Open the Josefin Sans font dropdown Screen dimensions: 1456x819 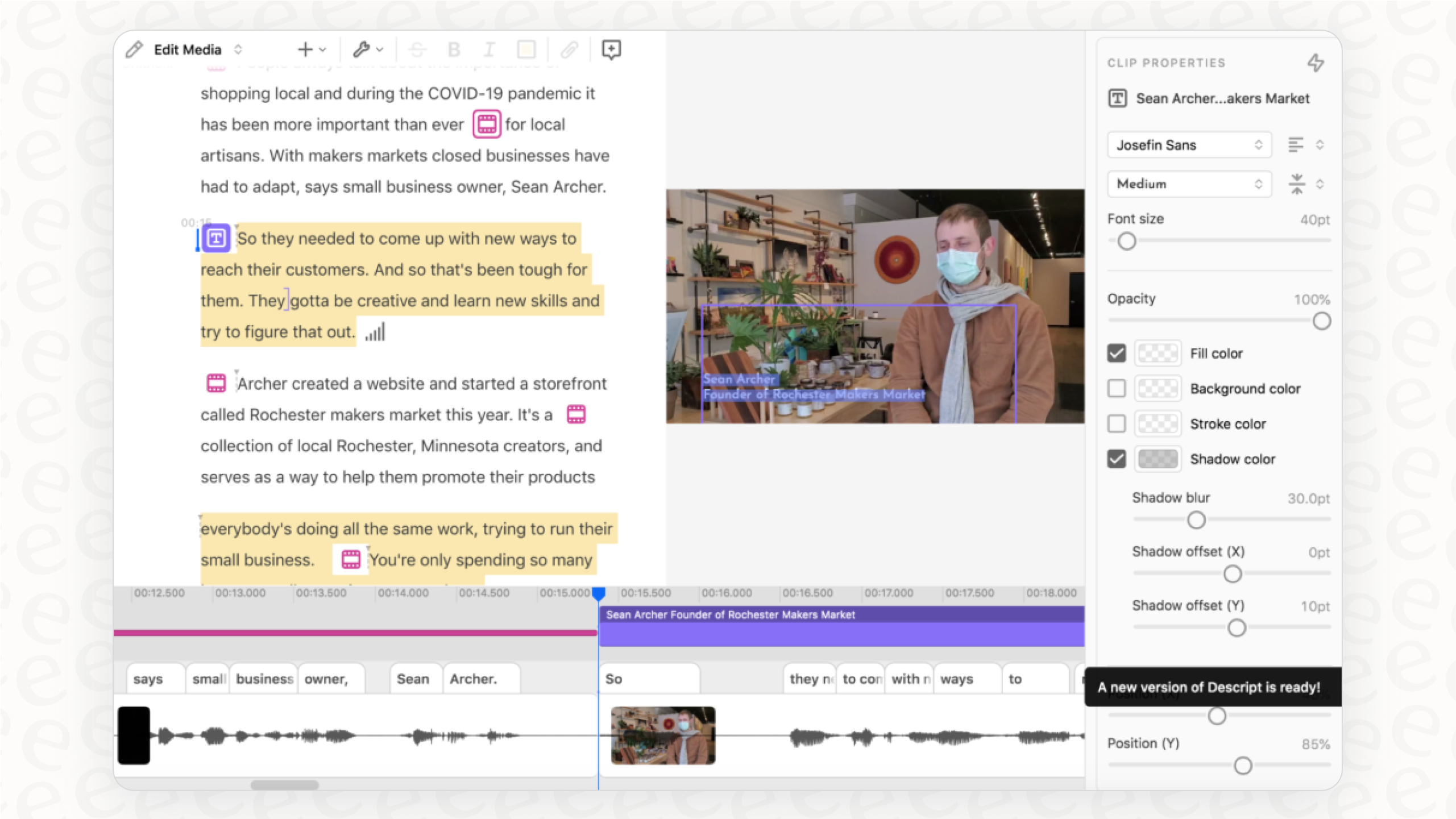click(x=1189, y=145)
